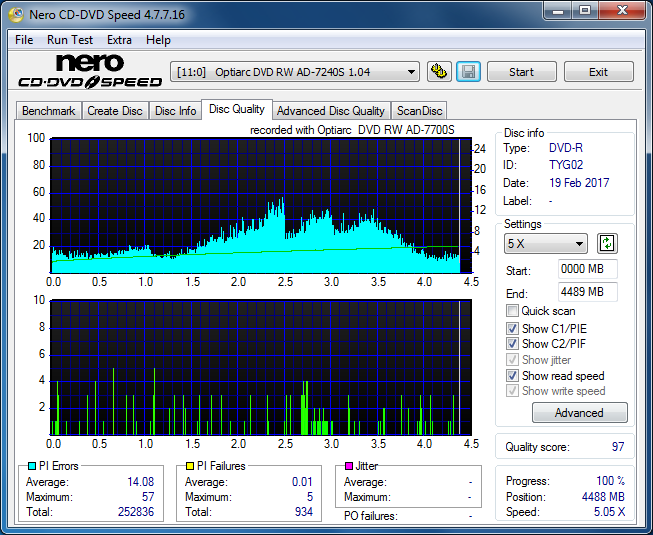Disable Show read speed checkbox
653x535 pixels.
(x=512, y=376)
